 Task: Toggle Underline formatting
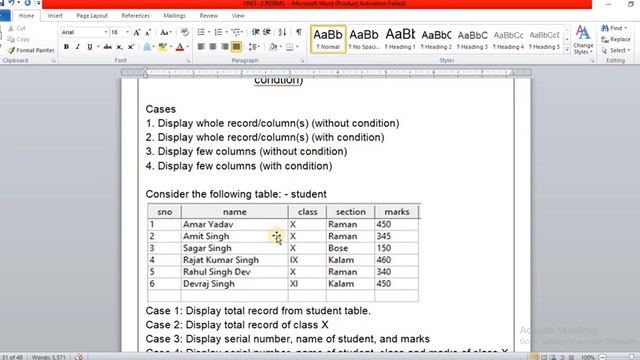(90, 47)
